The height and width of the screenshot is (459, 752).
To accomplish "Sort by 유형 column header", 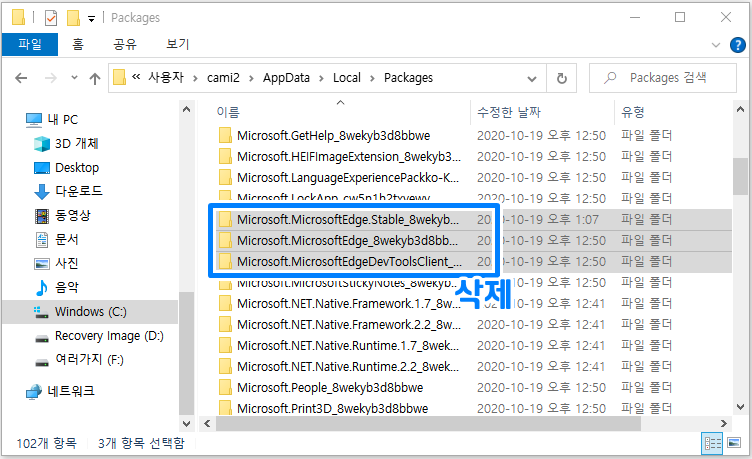I will (633, 112).
